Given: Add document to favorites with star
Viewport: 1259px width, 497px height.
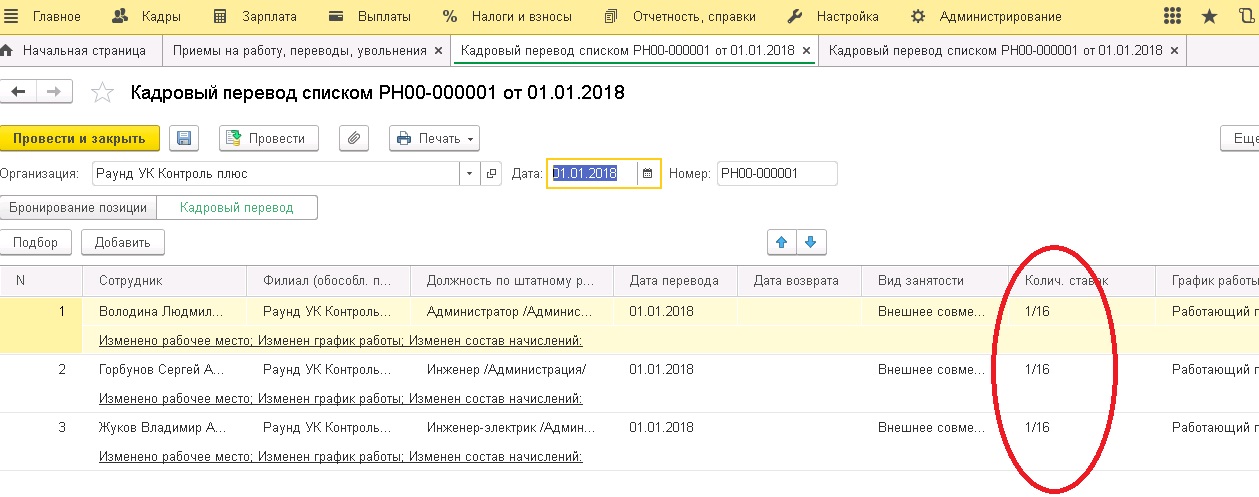Looking at the screenshot, I should pos(102,93).
